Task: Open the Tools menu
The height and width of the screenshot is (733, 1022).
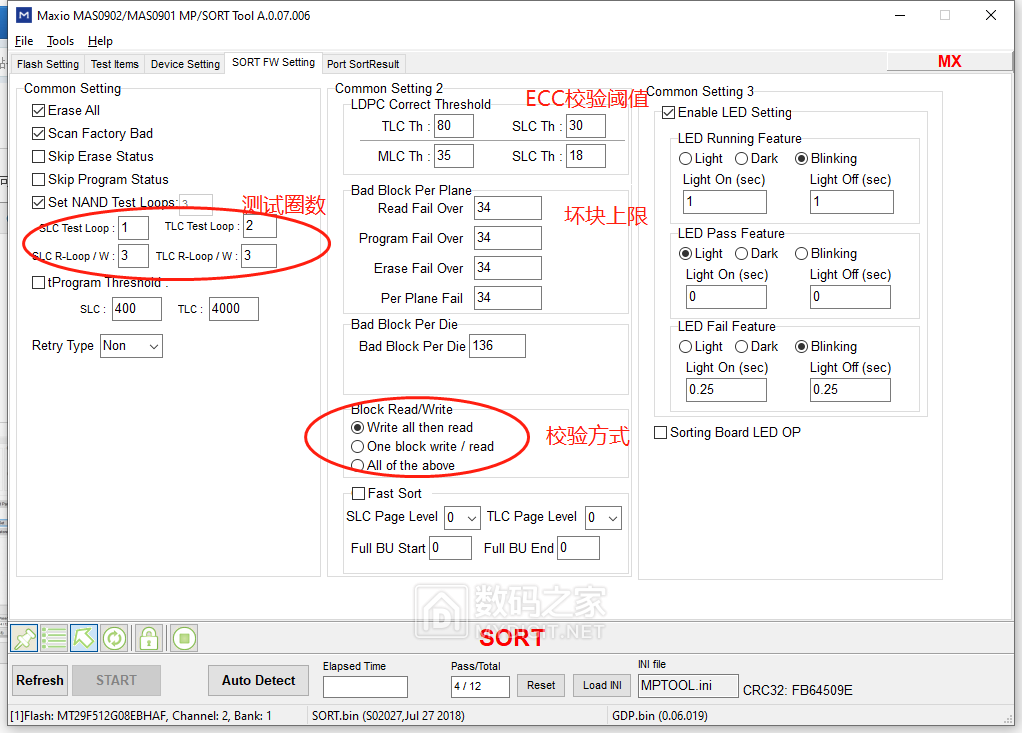Action: pos(61,41)
